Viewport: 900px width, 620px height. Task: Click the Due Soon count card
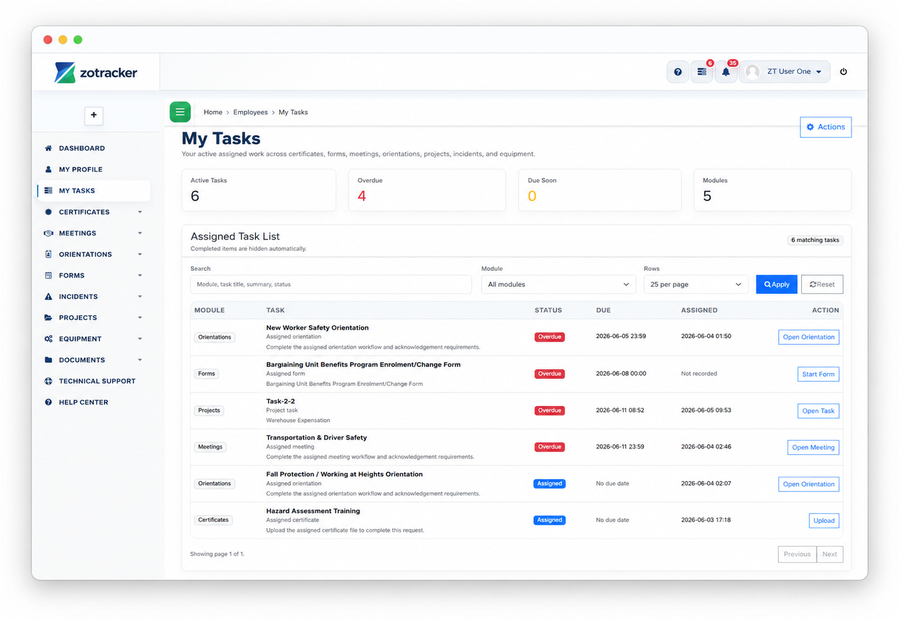(x=599, y=190)
